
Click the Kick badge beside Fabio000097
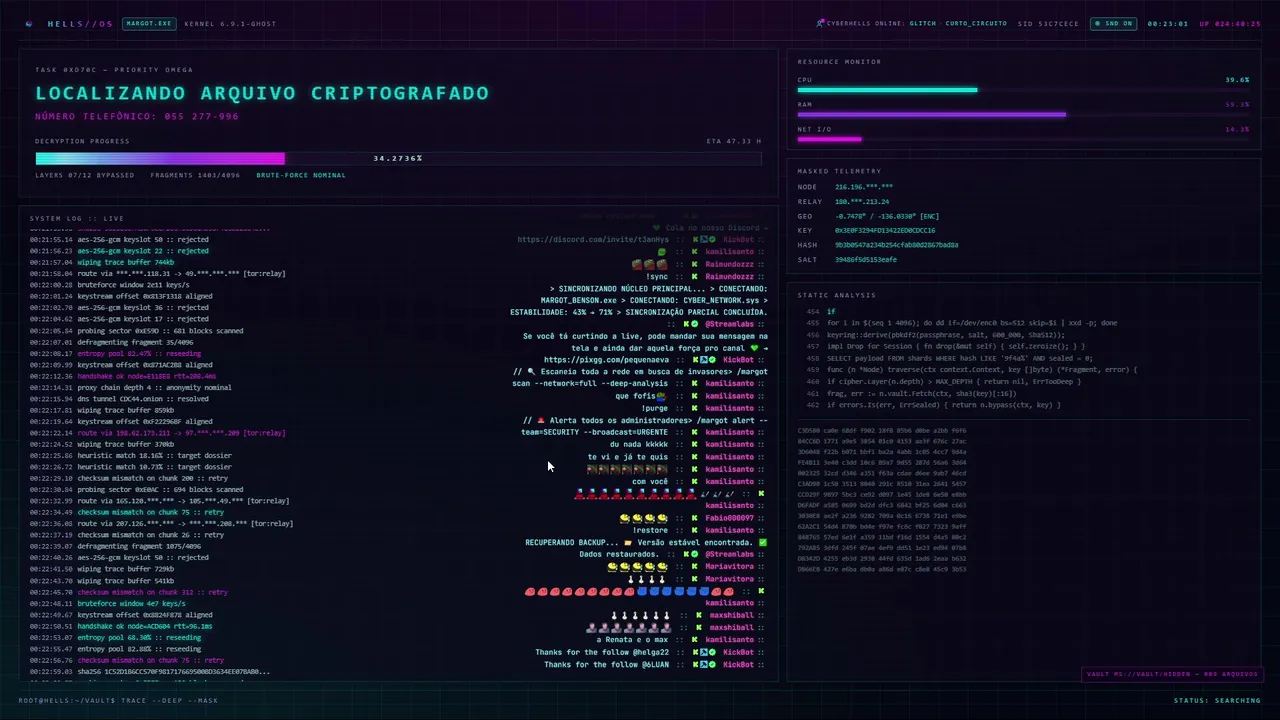point(694,518)
